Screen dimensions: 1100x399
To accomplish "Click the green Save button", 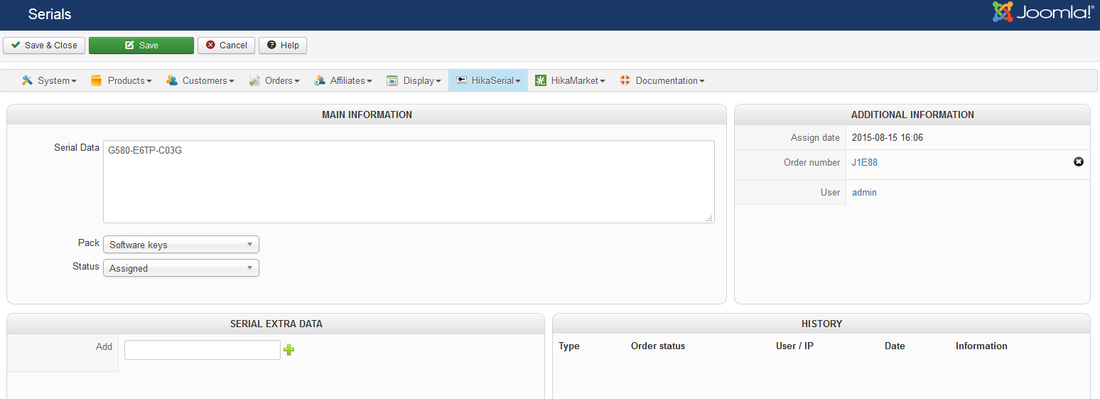I will [141, 45].
